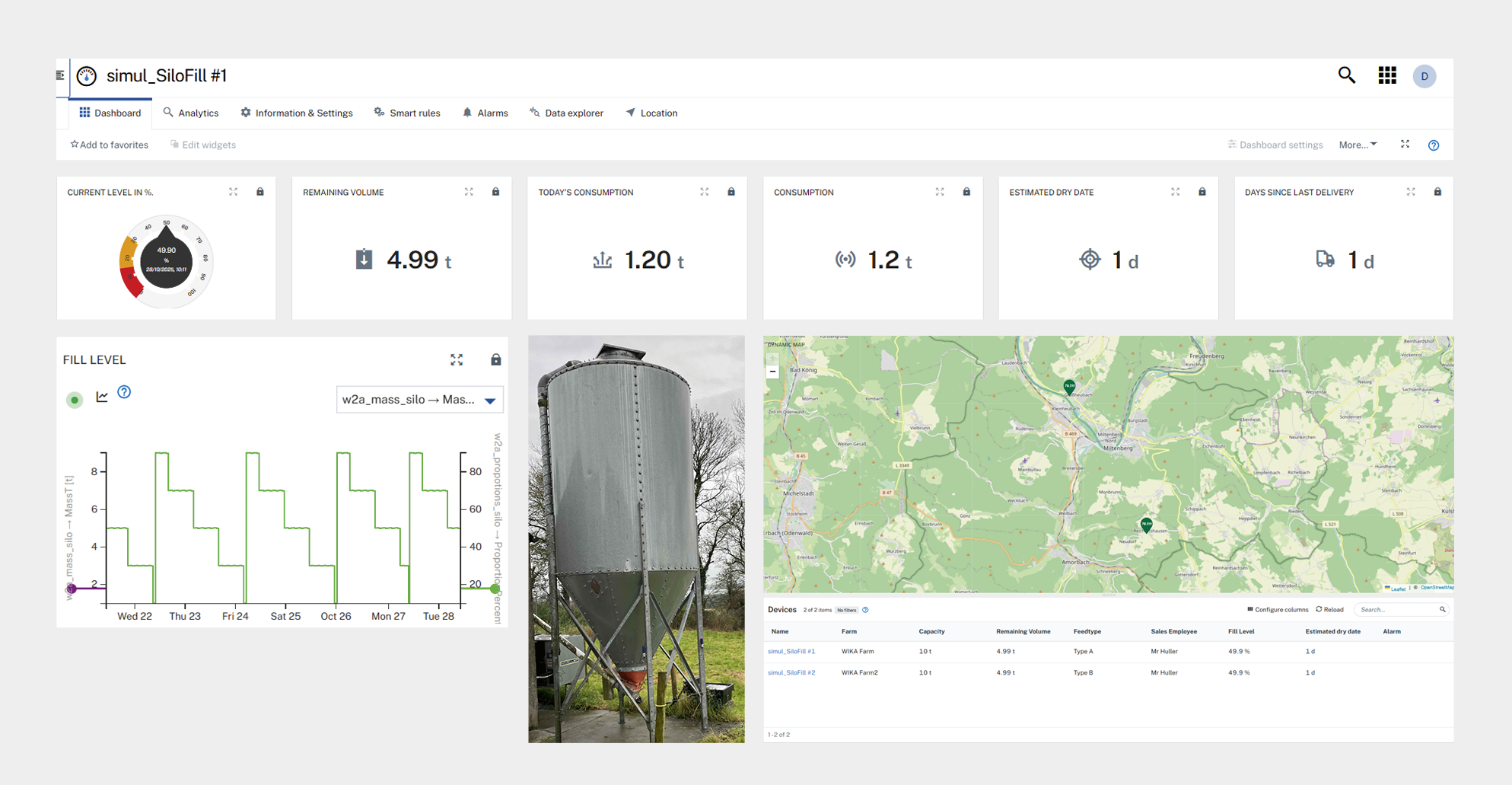Click the line chart icon in Fill Level

tap(102, 397)
